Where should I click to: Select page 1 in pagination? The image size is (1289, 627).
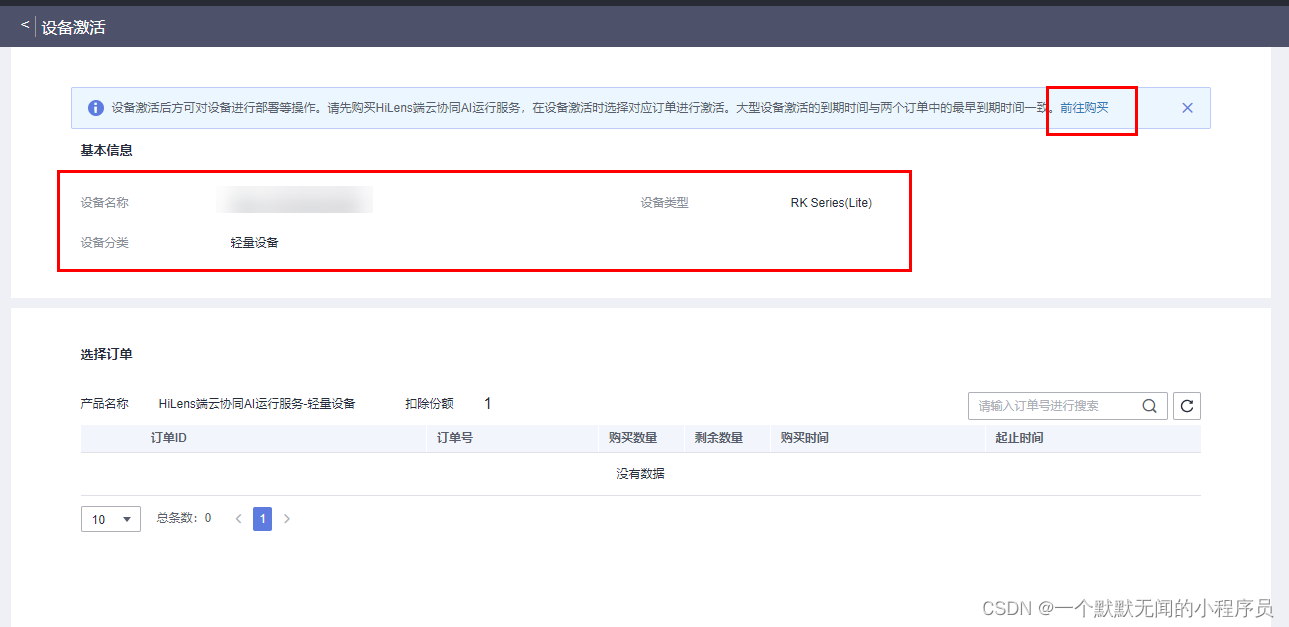[x=262, y=518]
